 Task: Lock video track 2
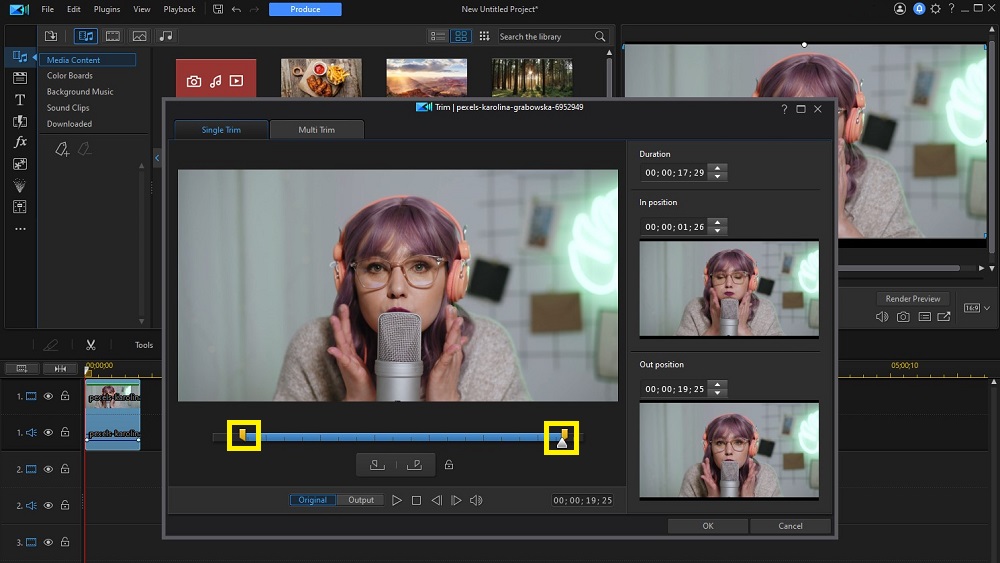coord(65,469)
